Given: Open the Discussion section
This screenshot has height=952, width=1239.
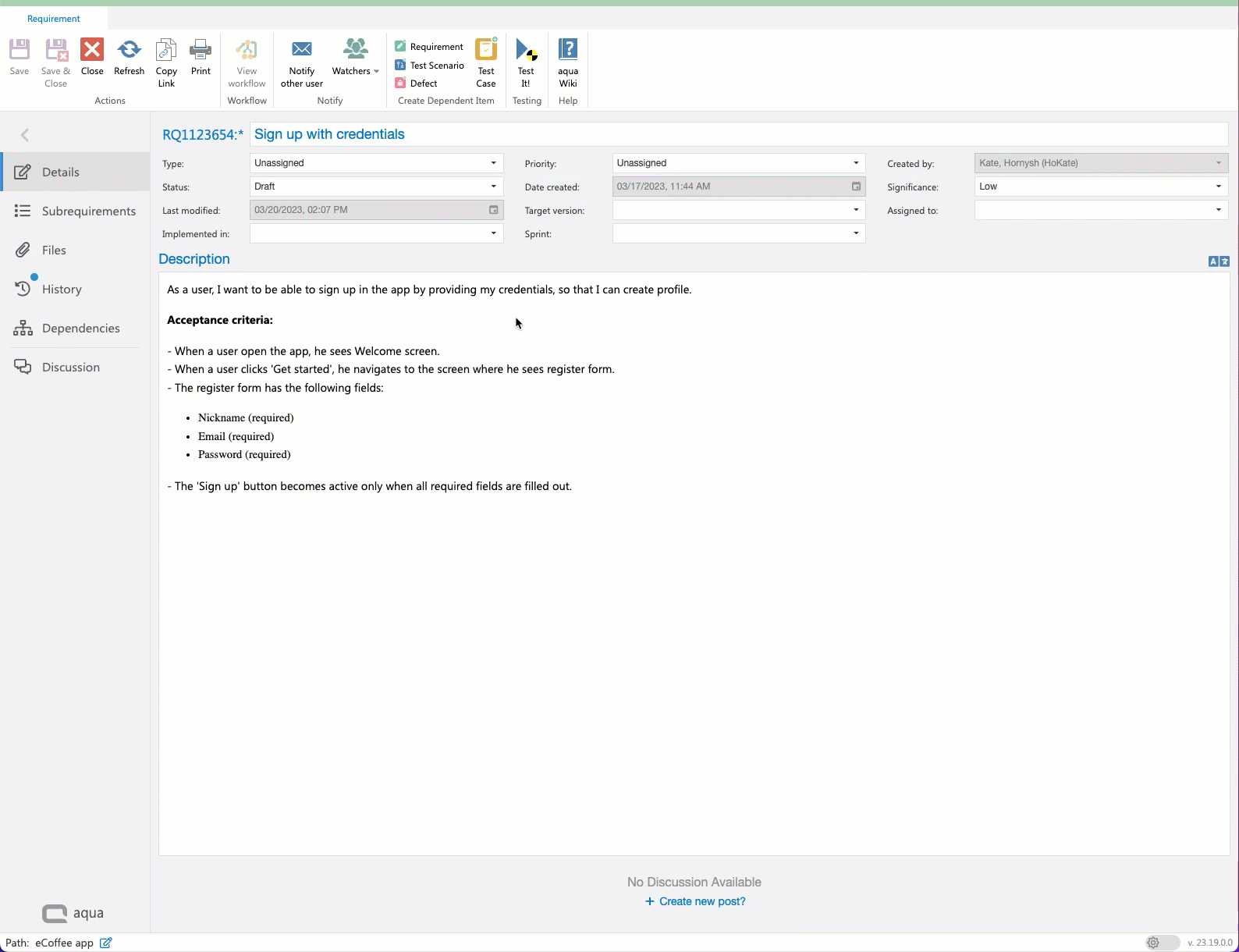Looking at the screenshot, I should point(76,367).
